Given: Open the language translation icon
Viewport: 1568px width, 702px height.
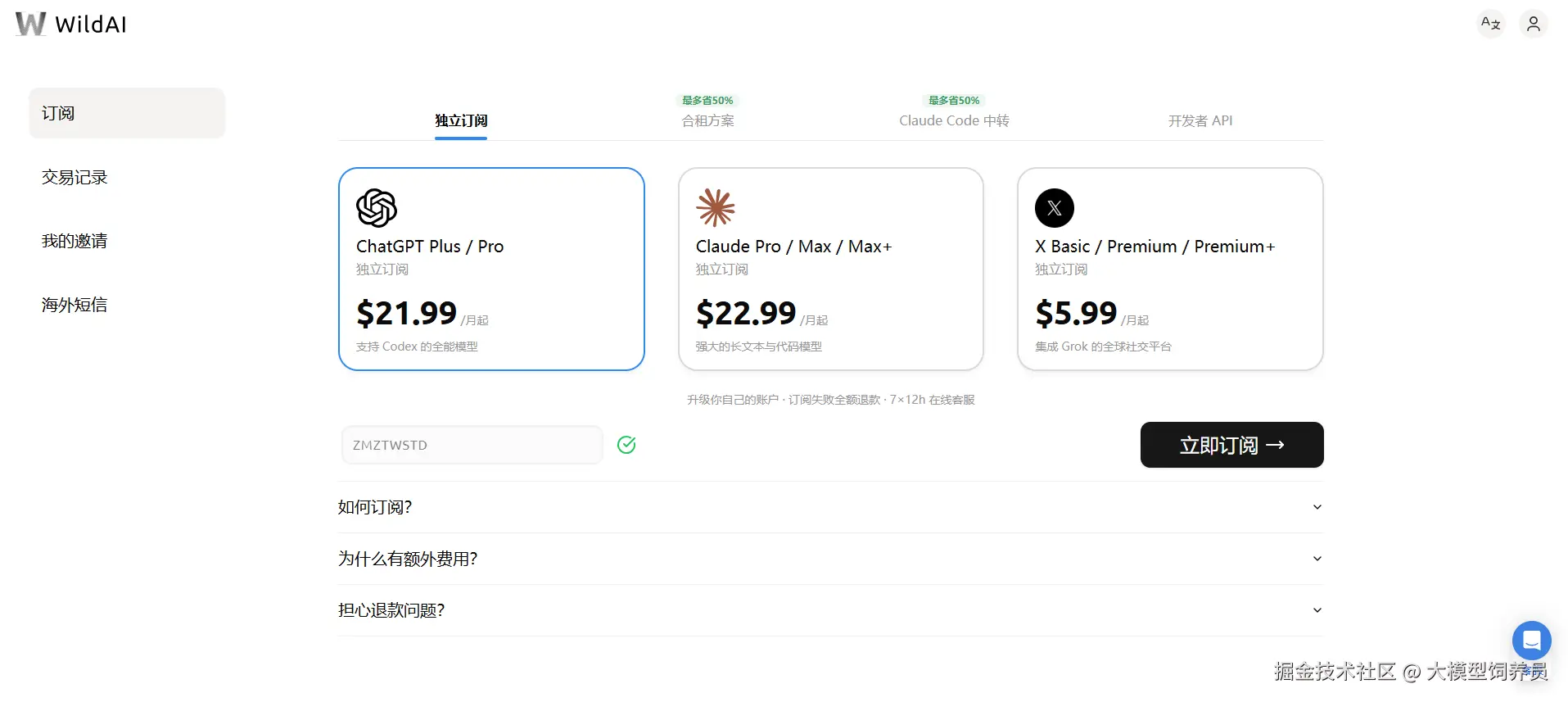Looking at the screenshot, I should click(x=1490, y=24).
